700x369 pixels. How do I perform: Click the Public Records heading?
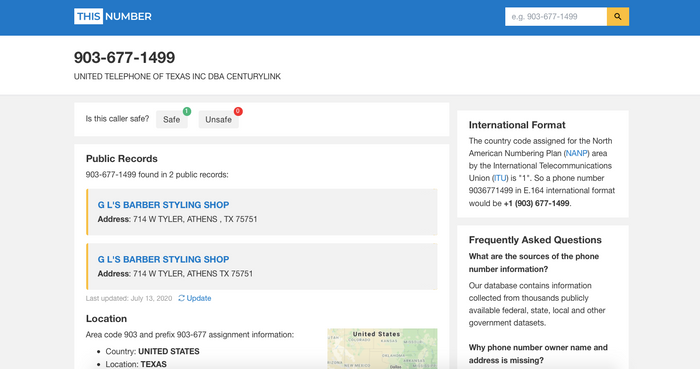(122, 158)
